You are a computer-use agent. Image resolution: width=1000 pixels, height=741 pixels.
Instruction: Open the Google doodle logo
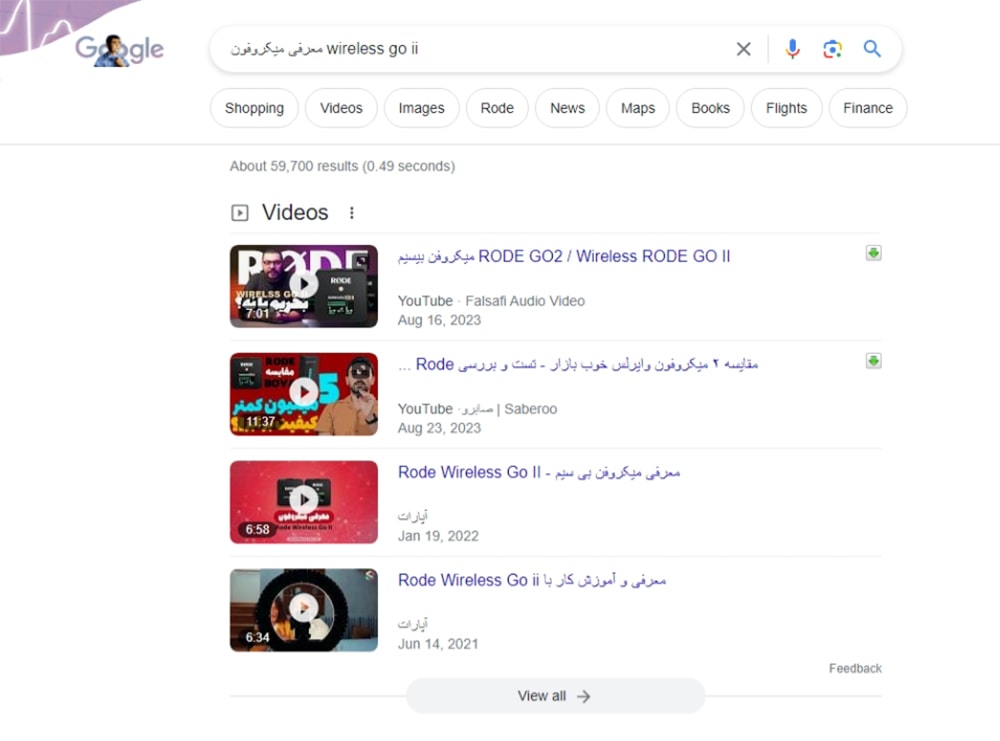pos(119,49)
